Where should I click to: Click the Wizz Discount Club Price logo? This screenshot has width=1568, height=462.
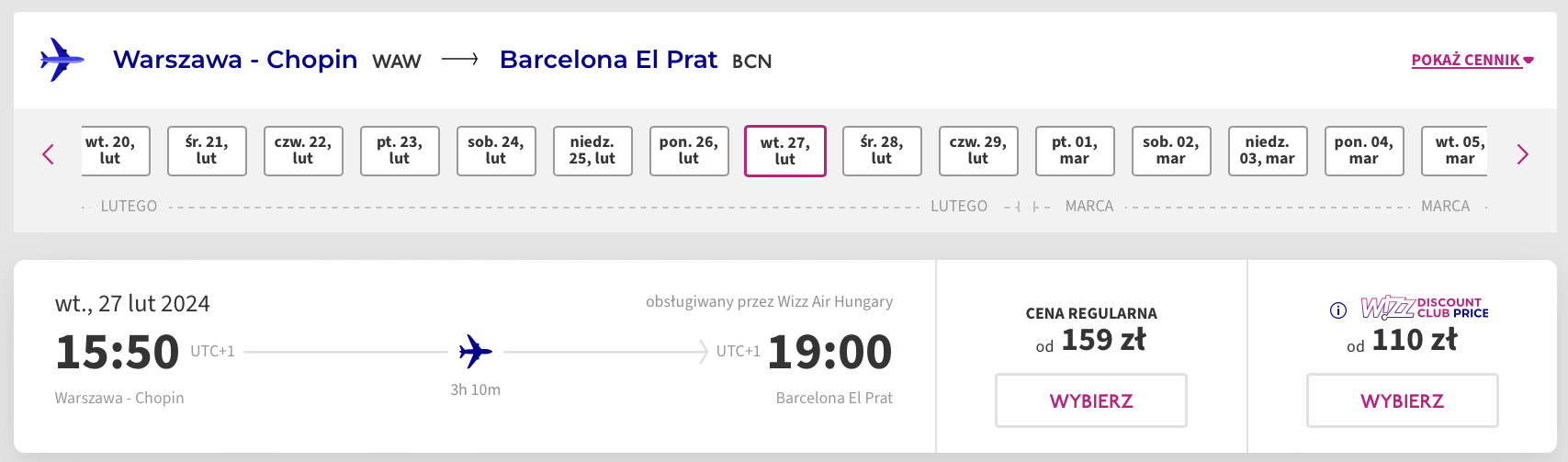[1424, 308]
